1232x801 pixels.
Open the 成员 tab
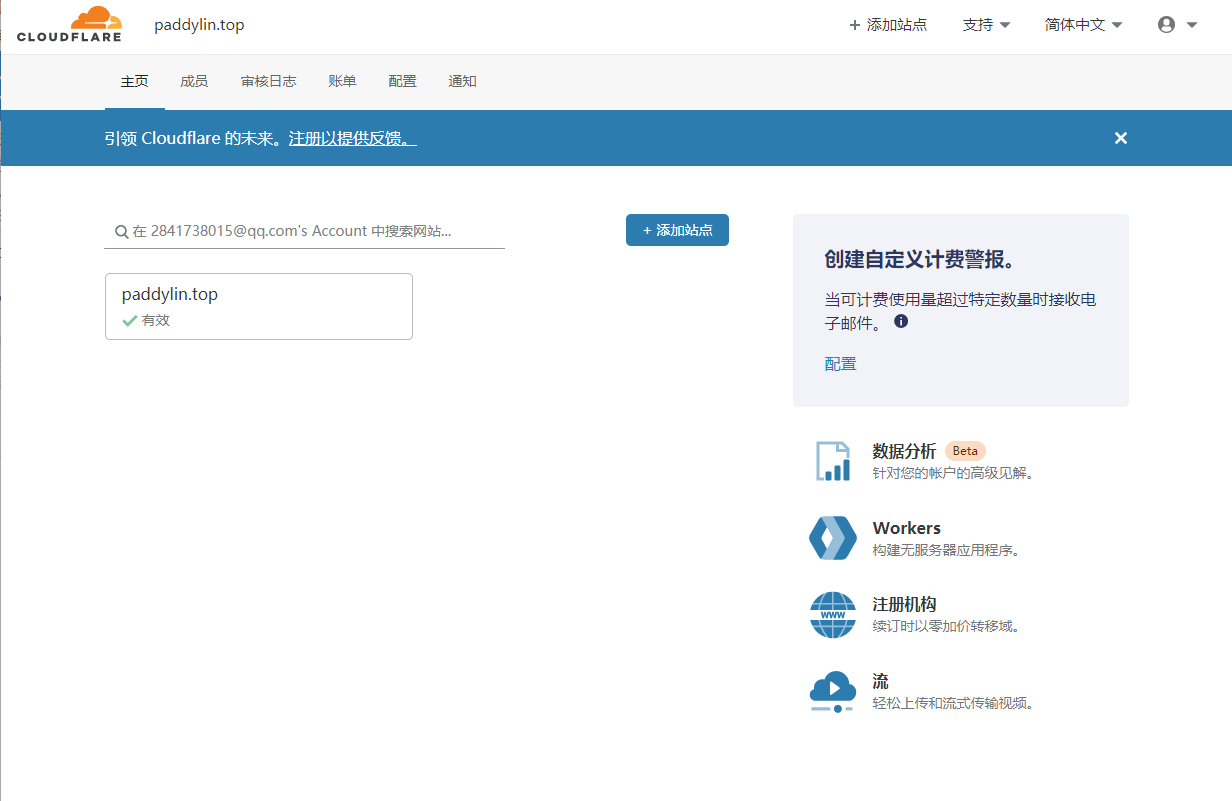tap(194, 81)
